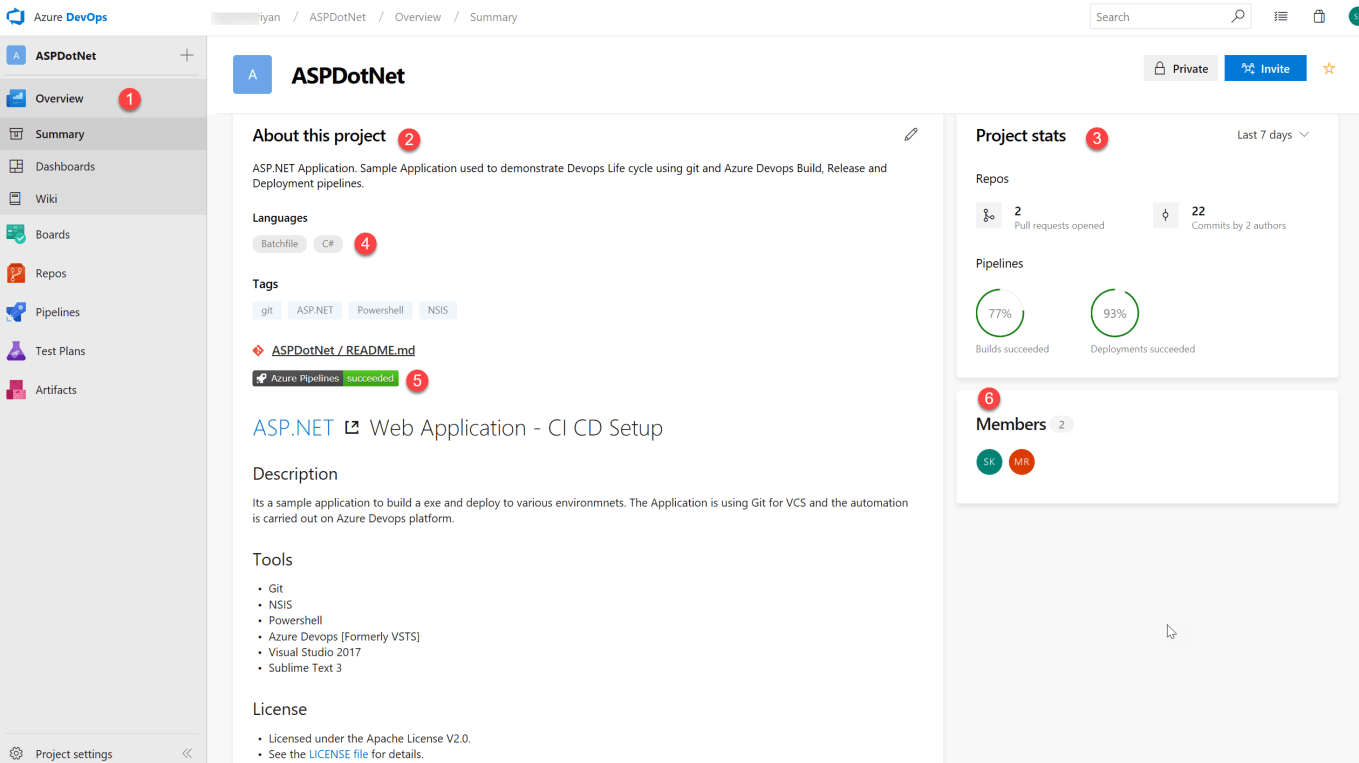Open Test Plans hub
This screenshot has height=763, width=1359.
pos(60,351)
